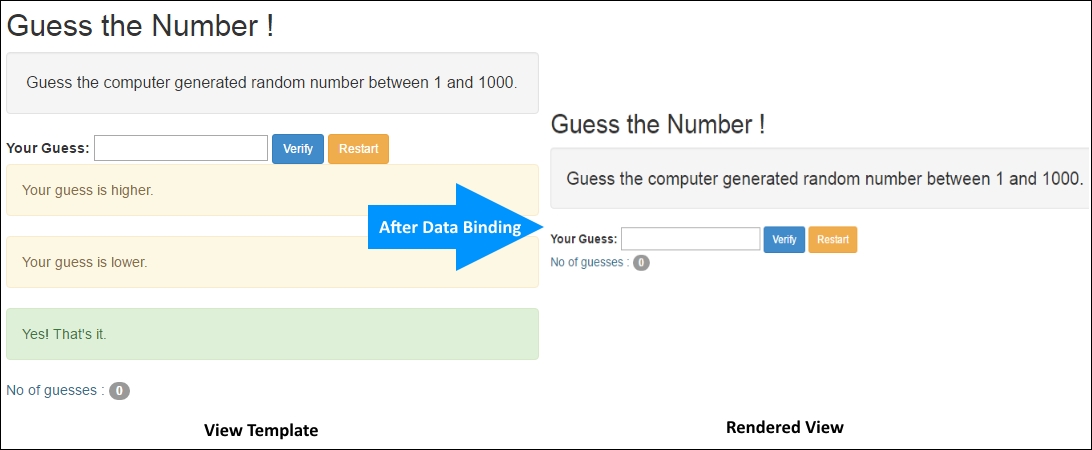Click Verify button in View Template
This screenshot has height=450, width=1092.
[x=298, y=148]
